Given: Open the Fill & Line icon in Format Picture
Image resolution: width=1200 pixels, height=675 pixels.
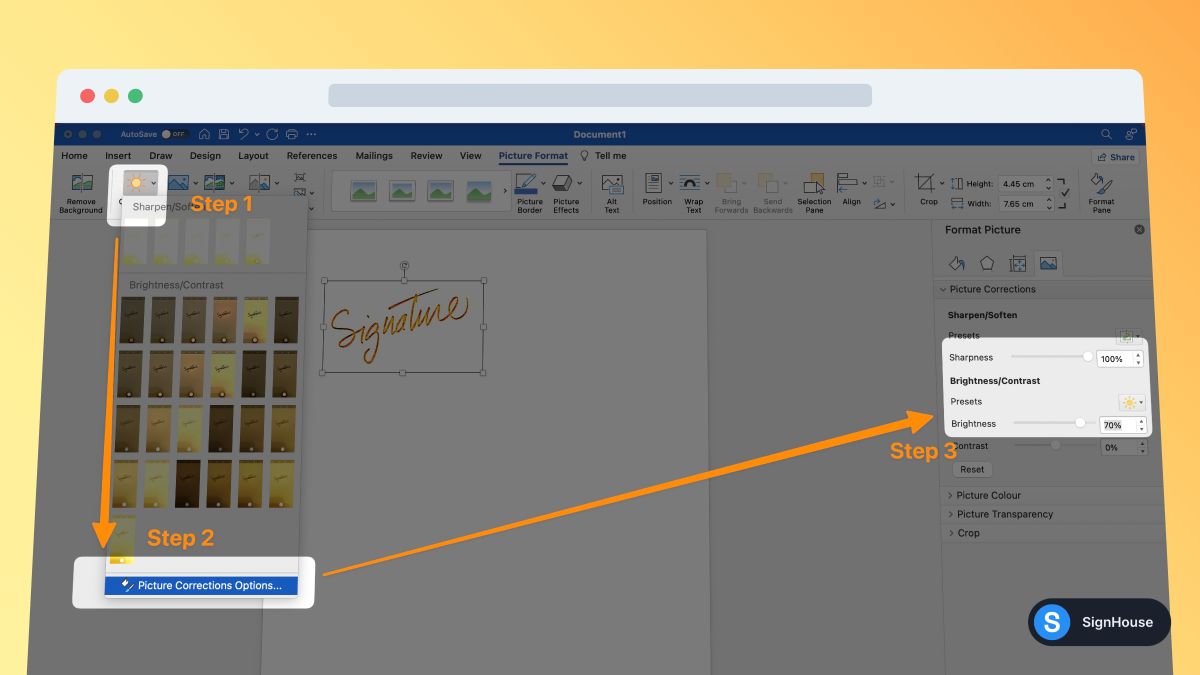Looking at the screenshot, I should (956, 263).
